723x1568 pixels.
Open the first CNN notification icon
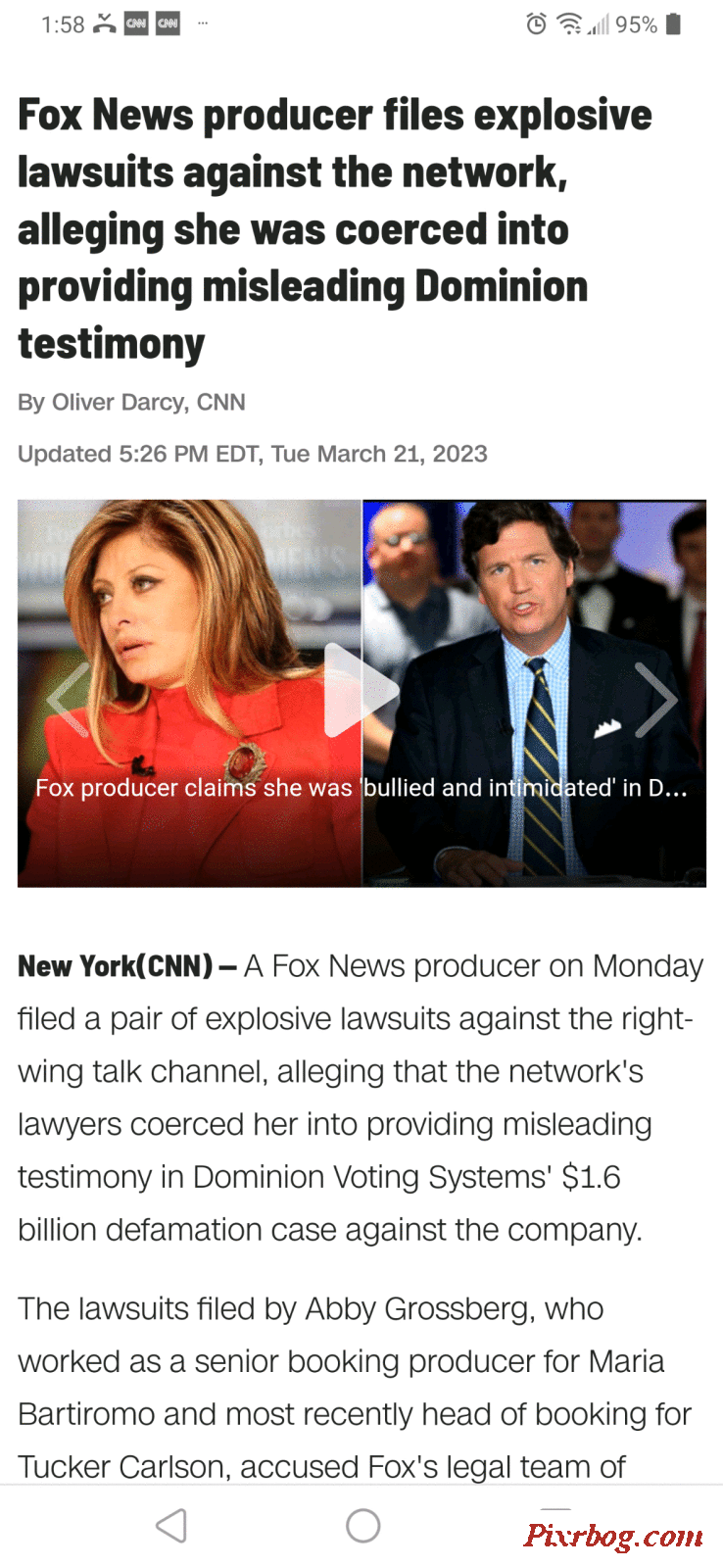[136, 24]
